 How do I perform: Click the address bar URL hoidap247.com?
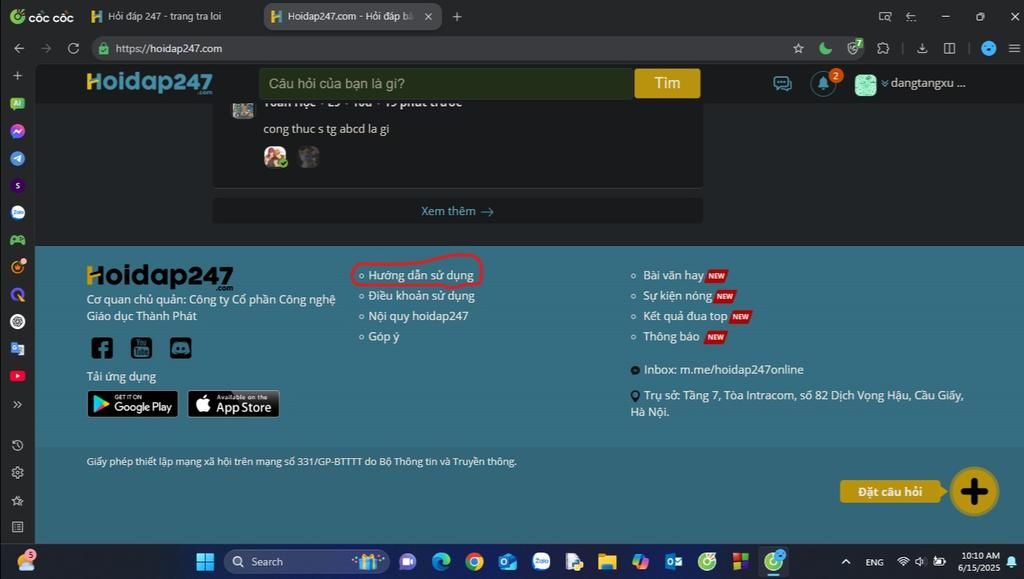click(168, 48)
